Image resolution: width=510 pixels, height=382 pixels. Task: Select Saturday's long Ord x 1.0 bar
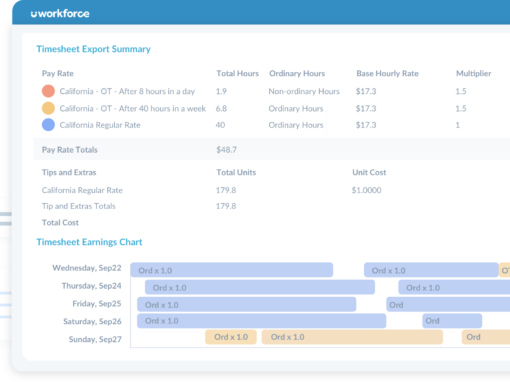pyautogui.click(x=262, y=321)
